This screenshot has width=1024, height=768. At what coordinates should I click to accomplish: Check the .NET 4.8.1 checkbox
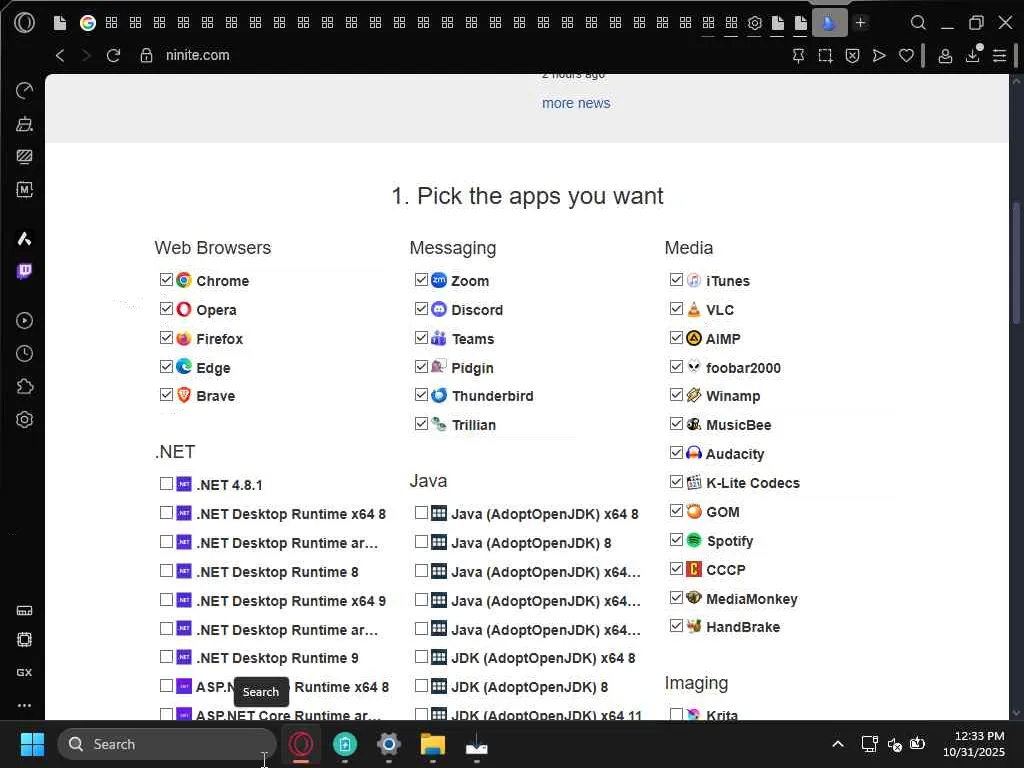(166, 484)
